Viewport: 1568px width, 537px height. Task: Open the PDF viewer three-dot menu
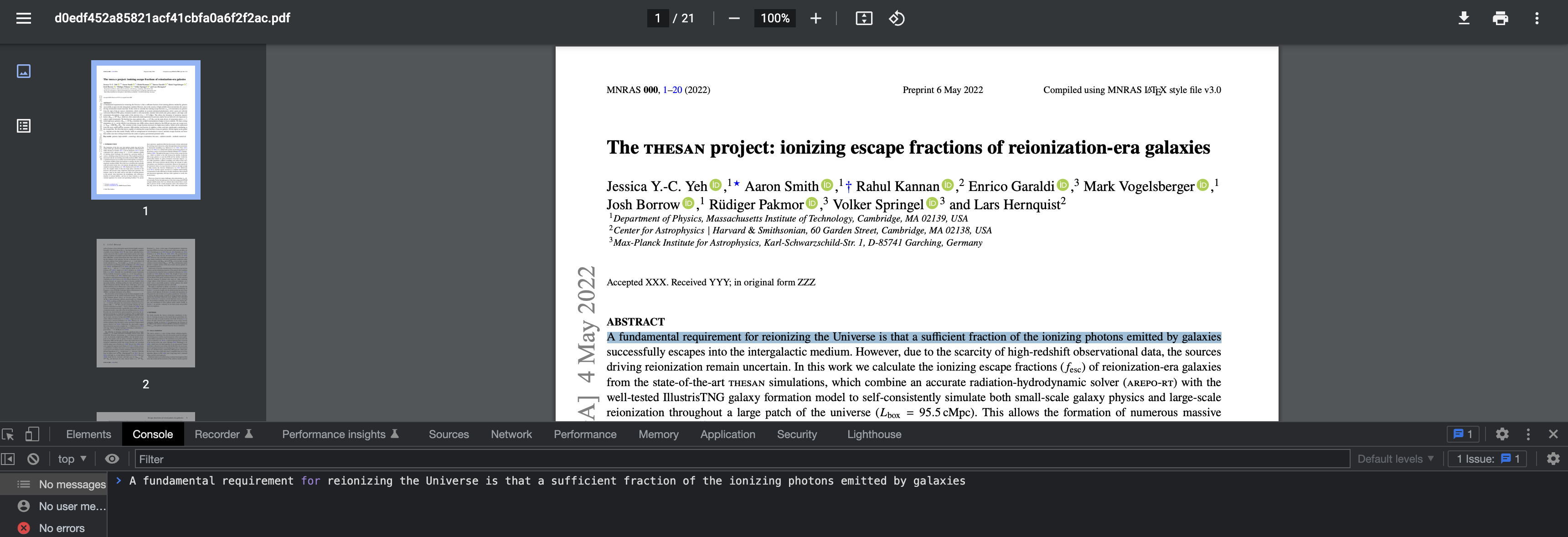coord(1537,18)
